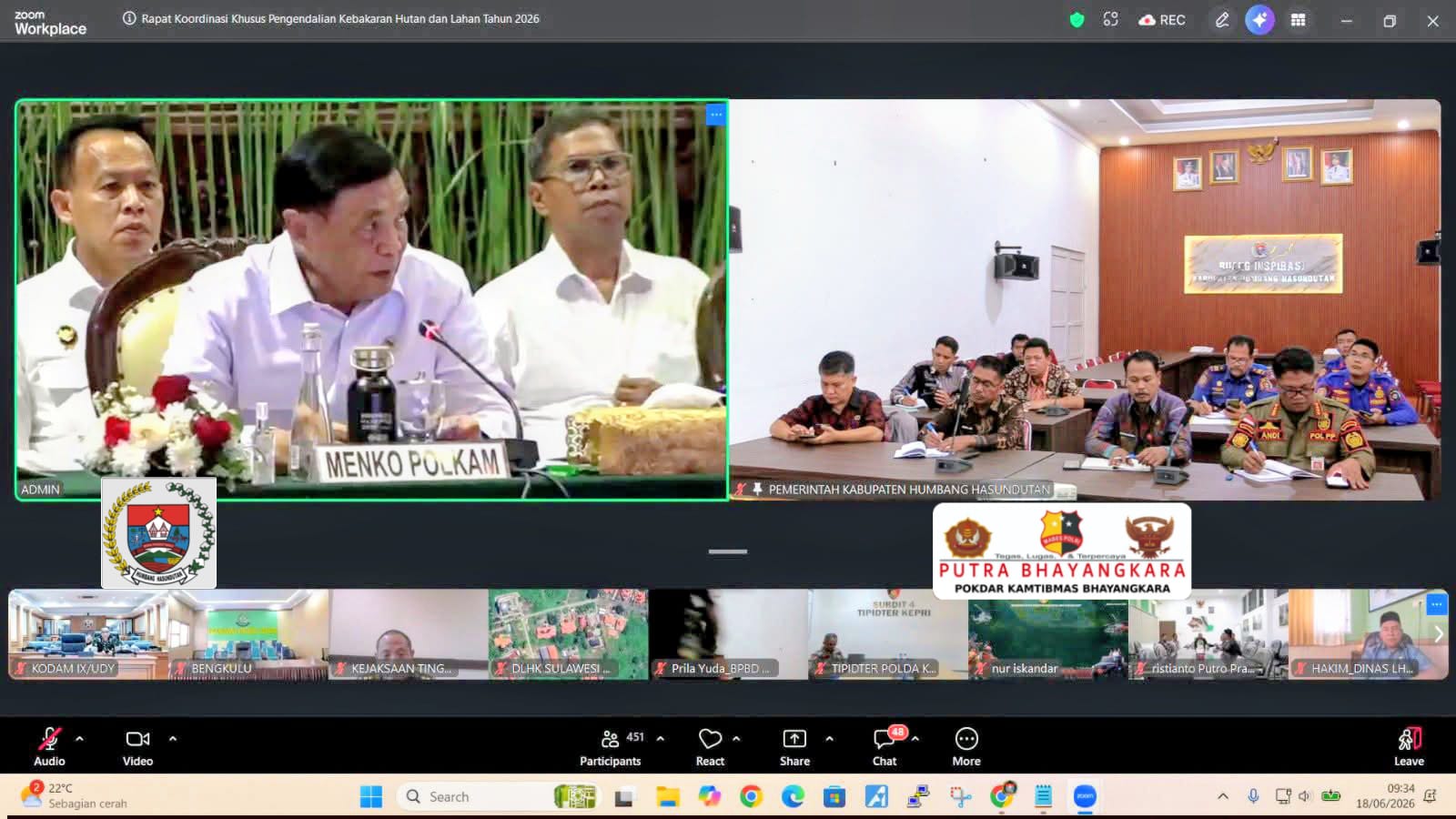The width and height of the screenshot is (1456, 819).
Task: Leave the meeting
Action: (x=1409, y=747)
